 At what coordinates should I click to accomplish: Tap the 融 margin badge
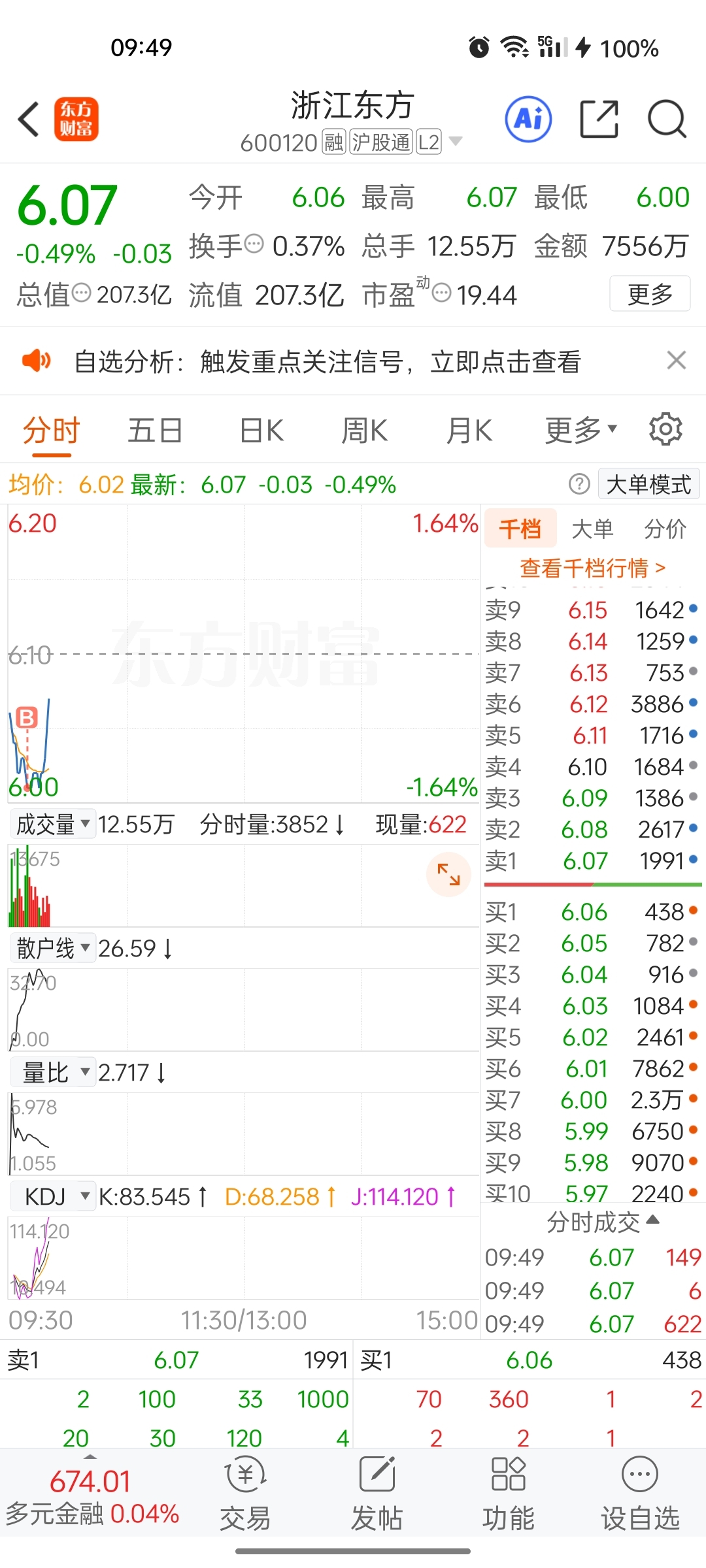(334, 142)
